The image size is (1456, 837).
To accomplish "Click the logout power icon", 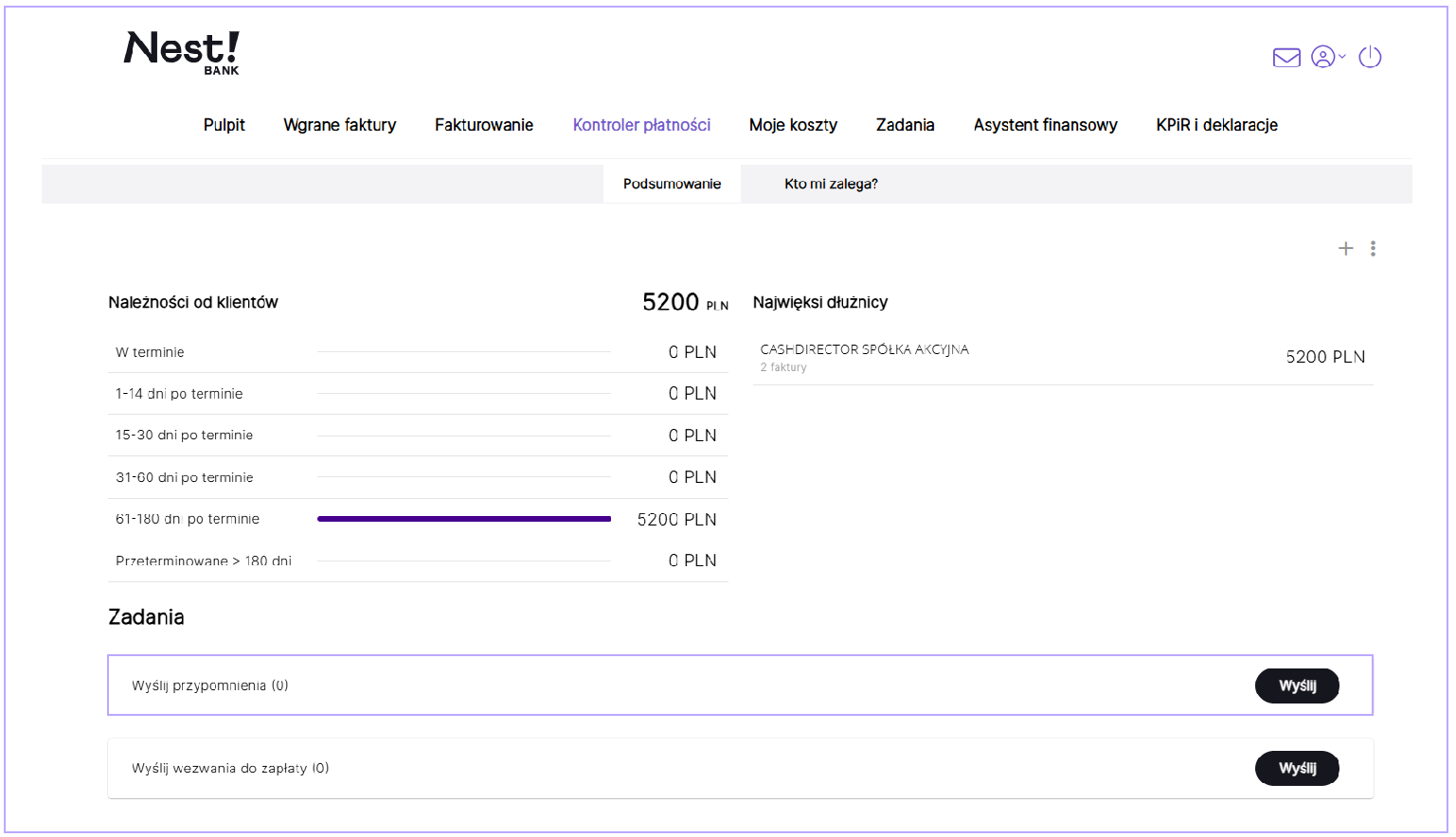I will [x=1370, y=57].
